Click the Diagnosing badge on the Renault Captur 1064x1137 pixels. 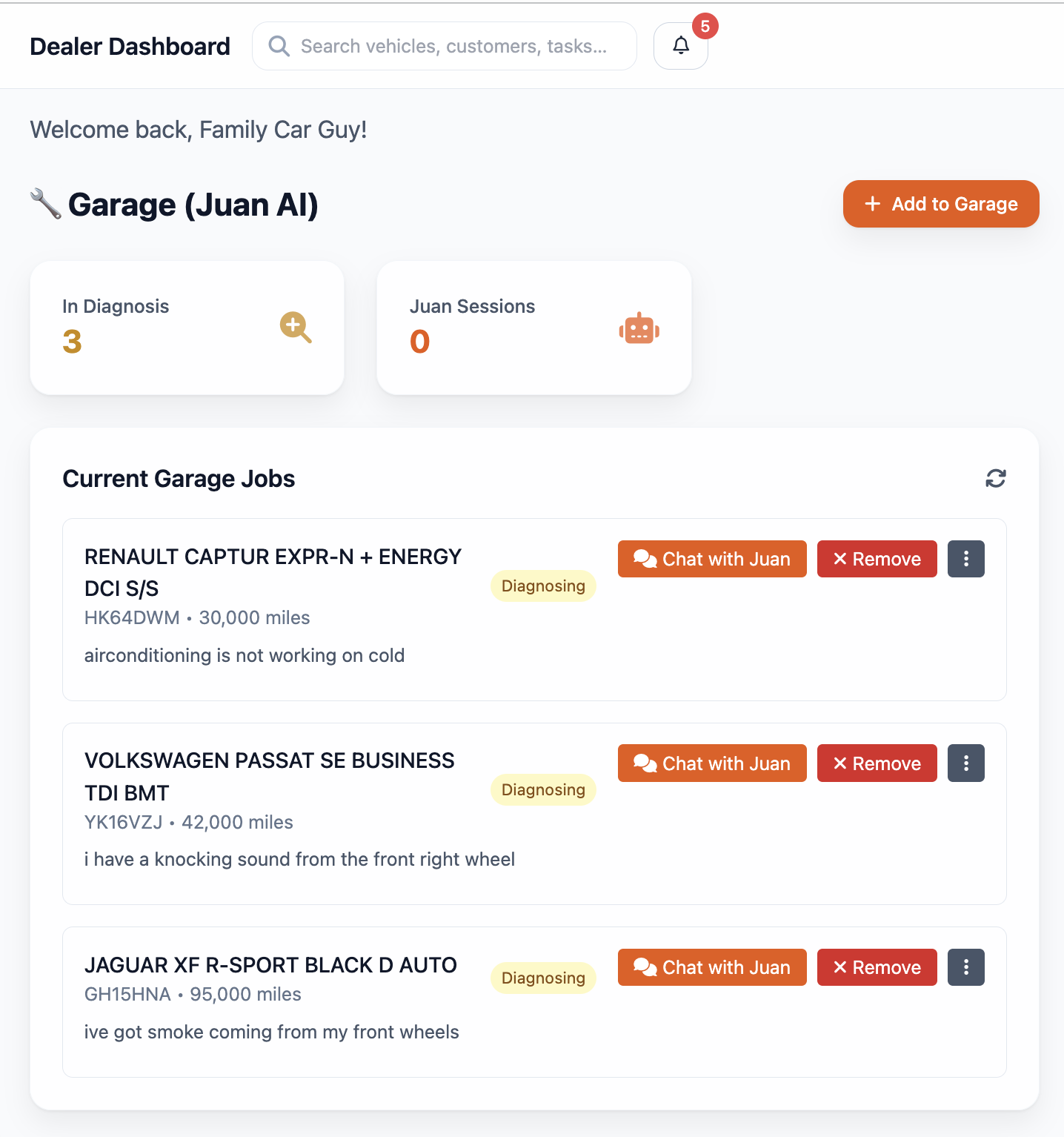(x=543, y=586)
